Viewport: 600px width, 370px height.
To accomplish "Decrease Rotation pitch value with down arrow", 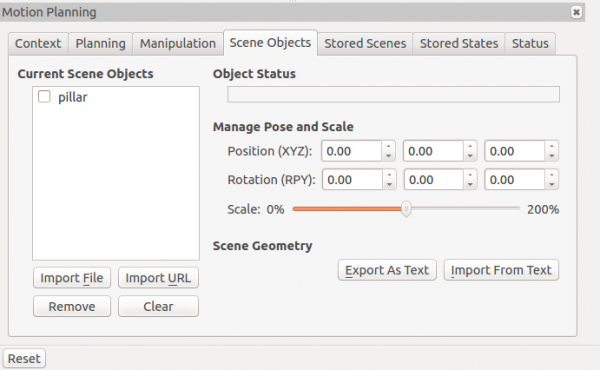I will tap(470, 184).
